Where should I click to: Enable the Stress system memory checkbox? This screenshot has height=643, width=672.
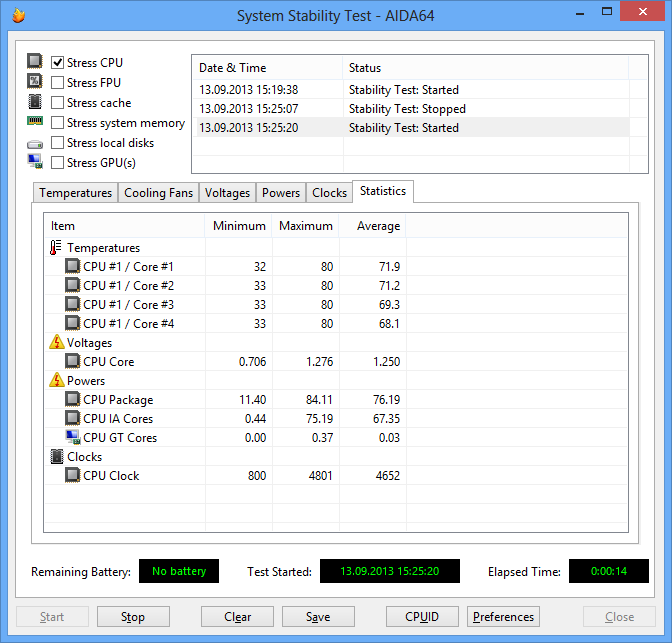pyautogui.click(x=57, y=123)
